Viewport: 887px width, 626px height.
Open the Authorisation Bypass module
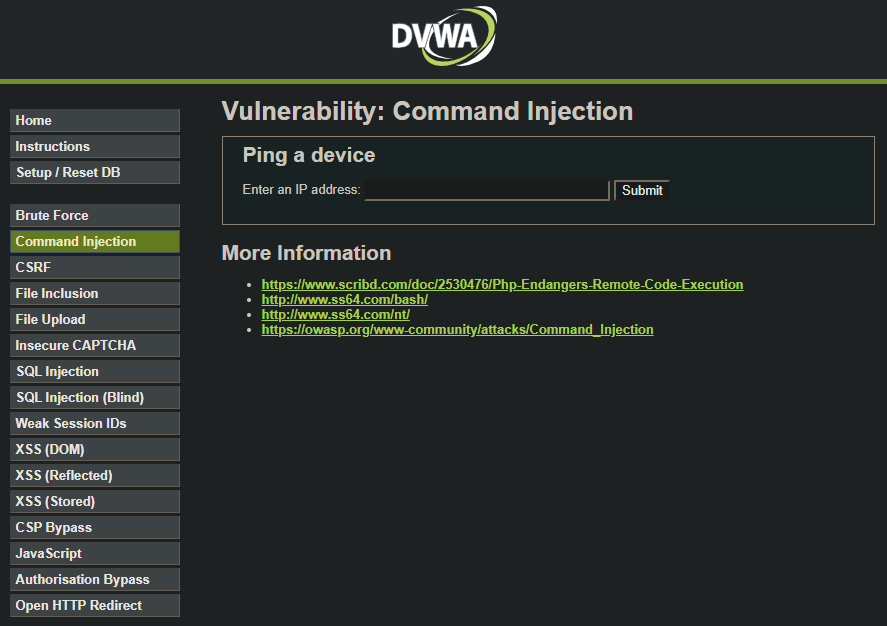95,580
